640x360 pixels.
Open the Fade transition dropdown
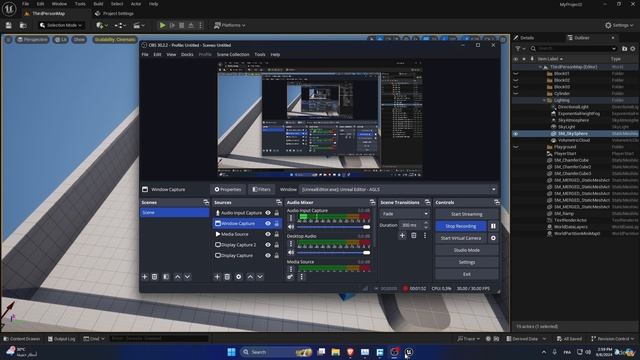404,214
